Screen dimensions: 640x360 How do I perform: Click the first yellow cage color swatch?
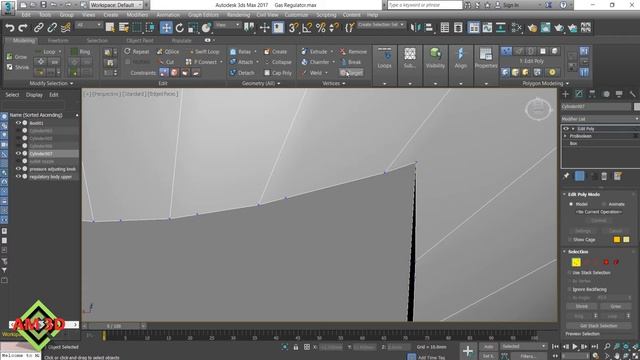point(617,240)
